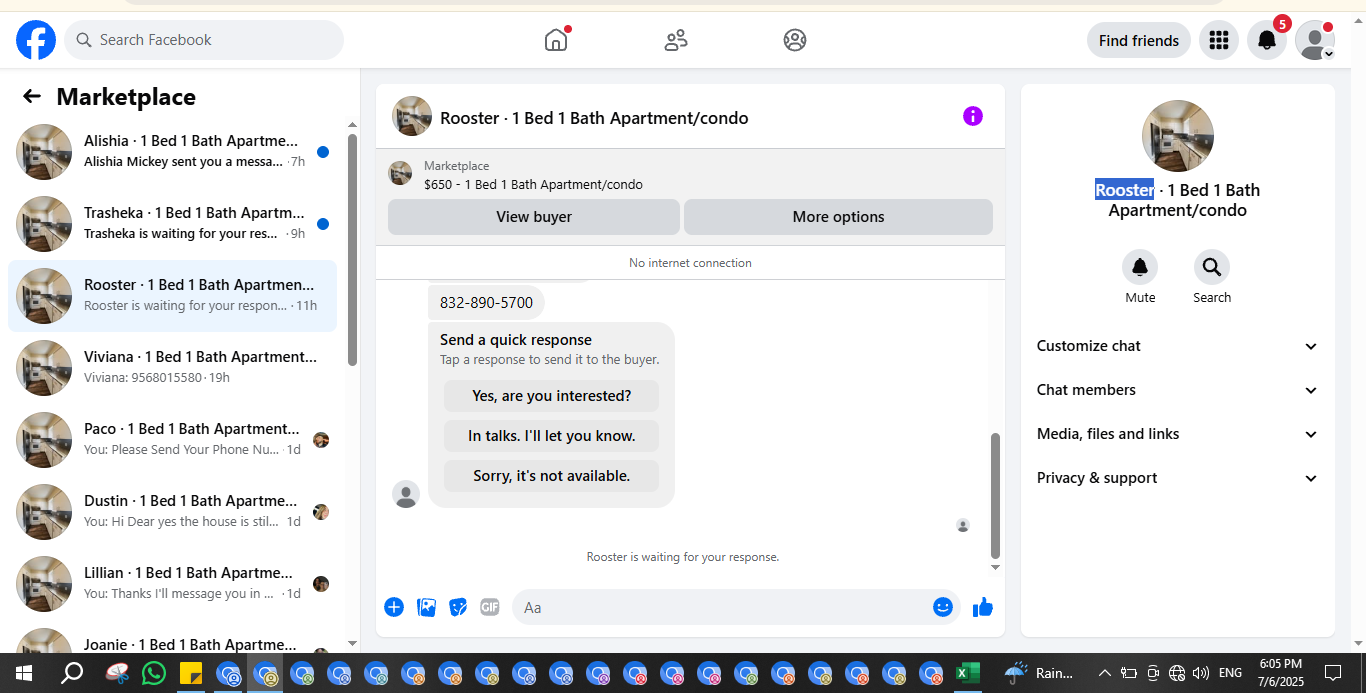Click the sender avatar beside quick responses
The image size is (1366, 693).
tap(406, 494)
